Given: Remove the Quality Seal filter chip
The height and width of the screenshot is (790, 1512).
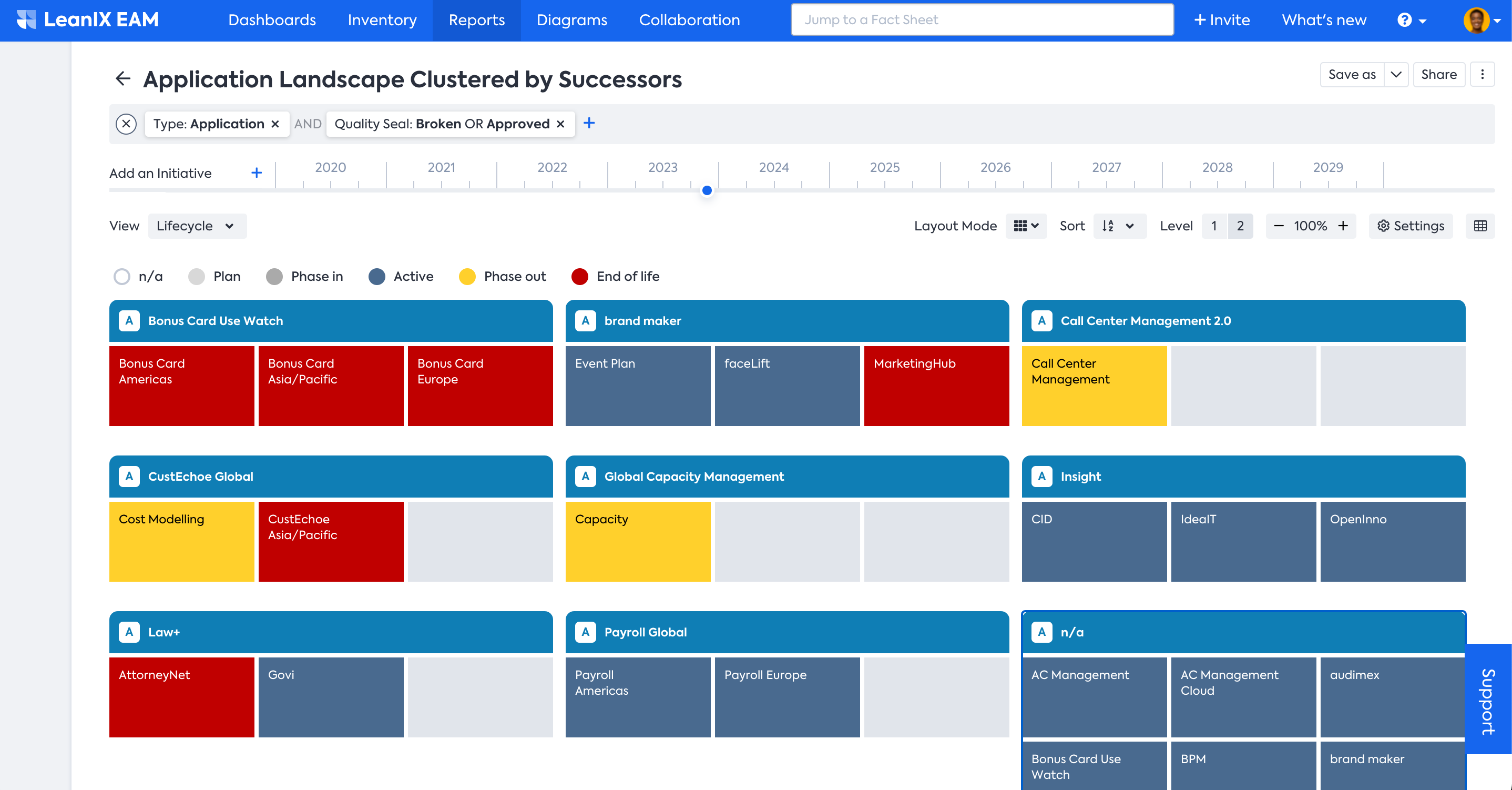Looking at the screenshot, I should [x=560, y=124].
